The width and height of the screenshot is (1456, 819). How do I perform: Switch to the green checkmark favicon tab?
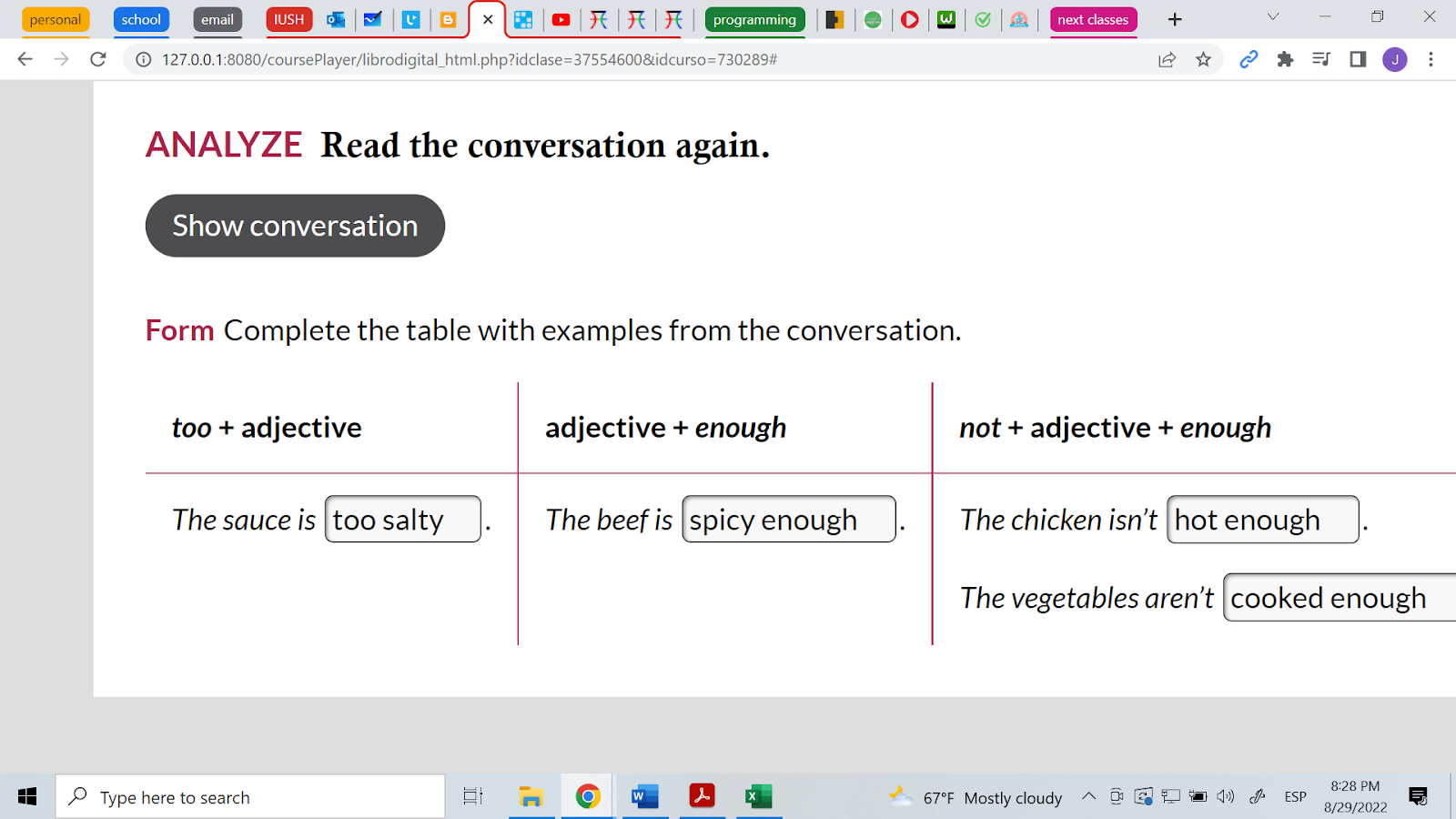[x=983, y=20]
